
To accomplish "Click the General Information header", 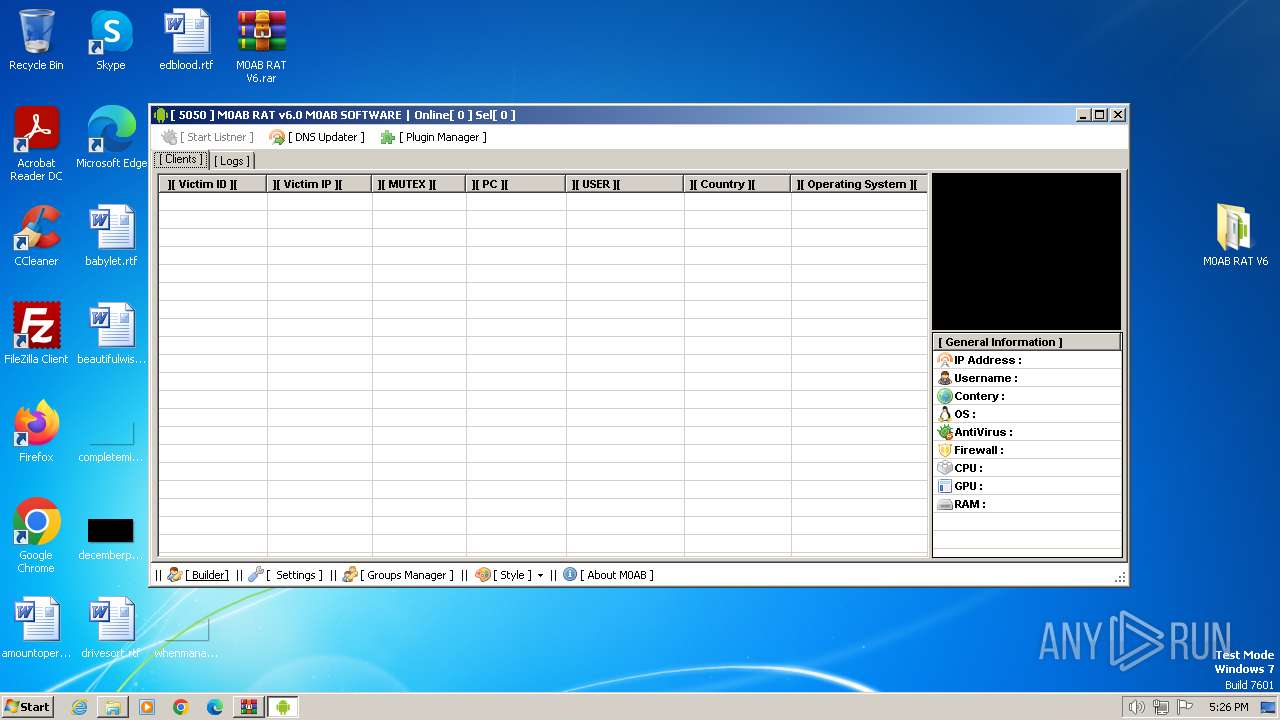I will point(1027,342).
